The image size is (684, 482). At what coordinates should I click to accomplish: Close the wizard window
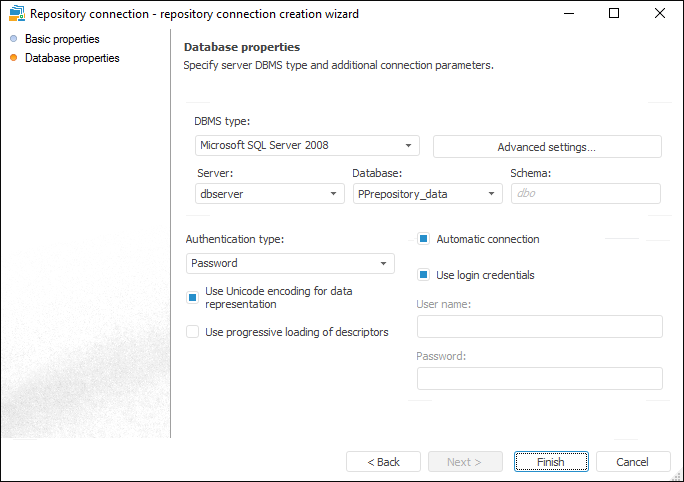[660, 14]
